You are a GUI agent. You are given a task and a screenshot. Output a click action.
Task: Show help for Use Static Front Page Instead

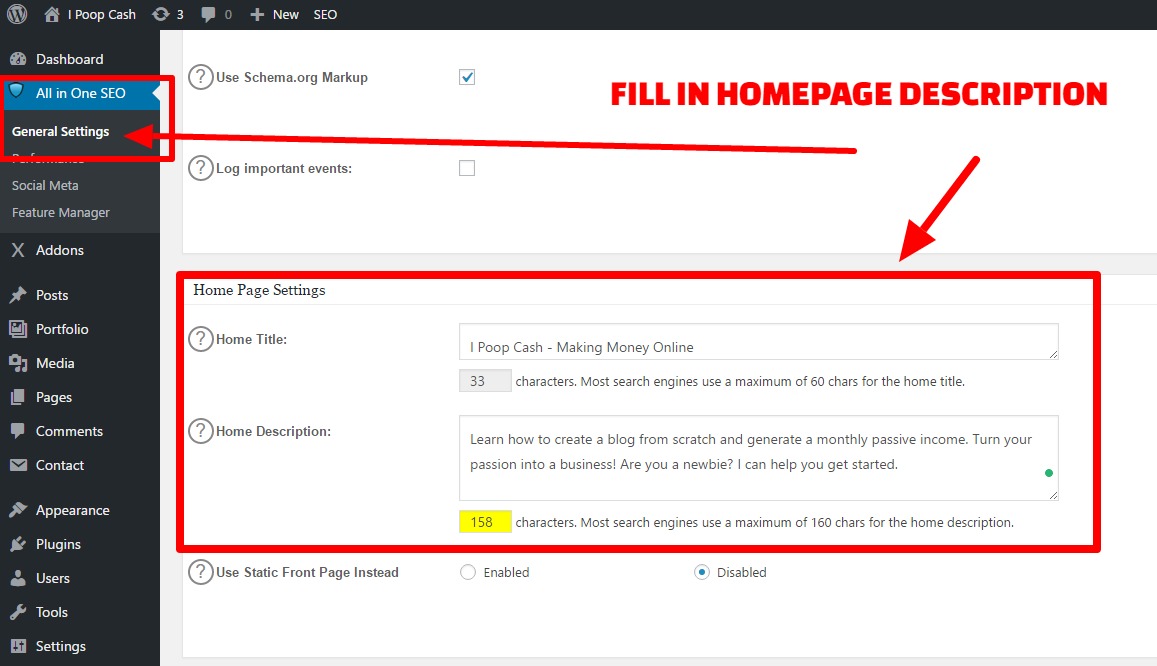(201, 572)
